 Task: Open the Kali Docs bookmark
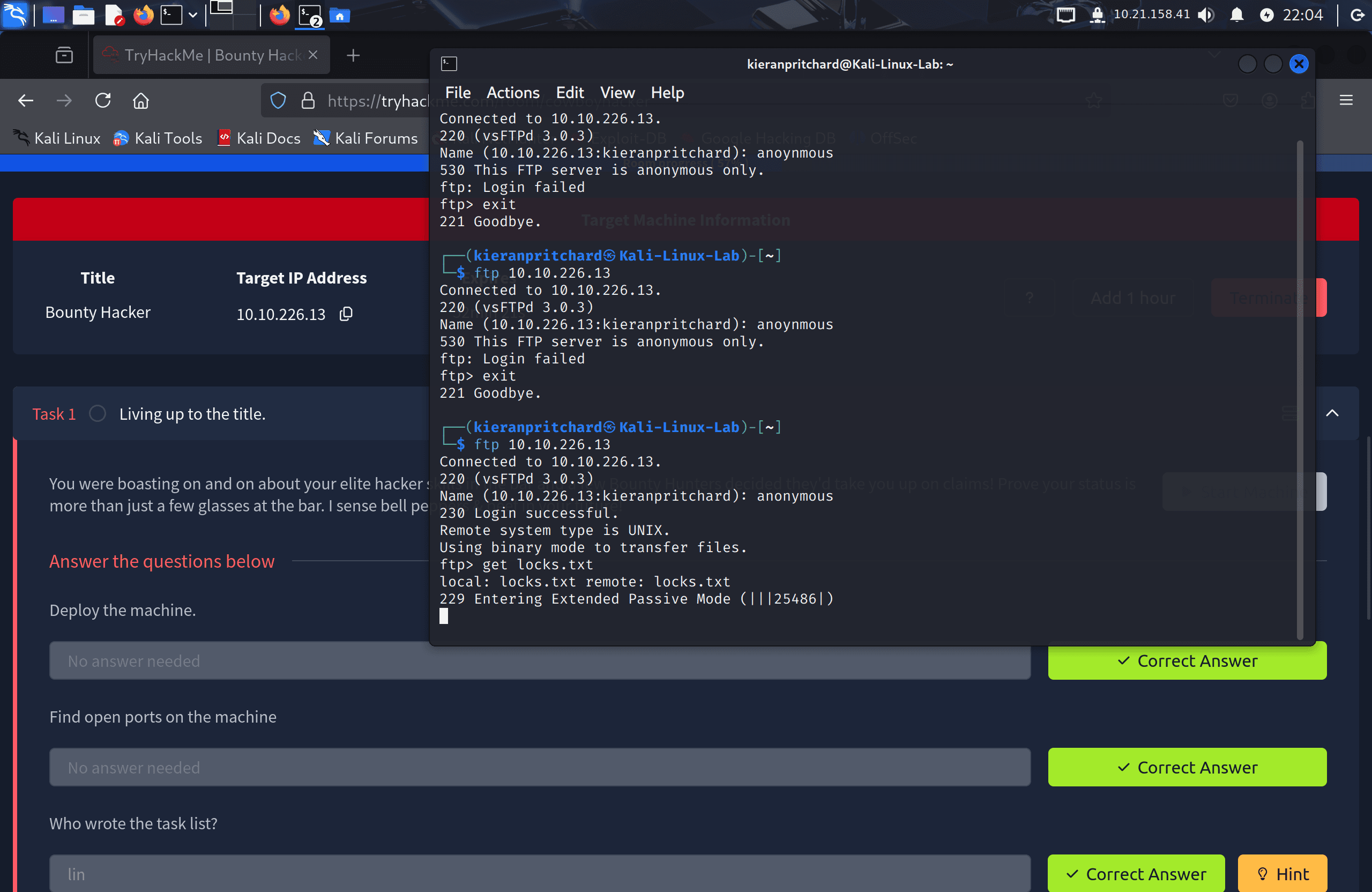pyautogui.click(x=259, y=138)
